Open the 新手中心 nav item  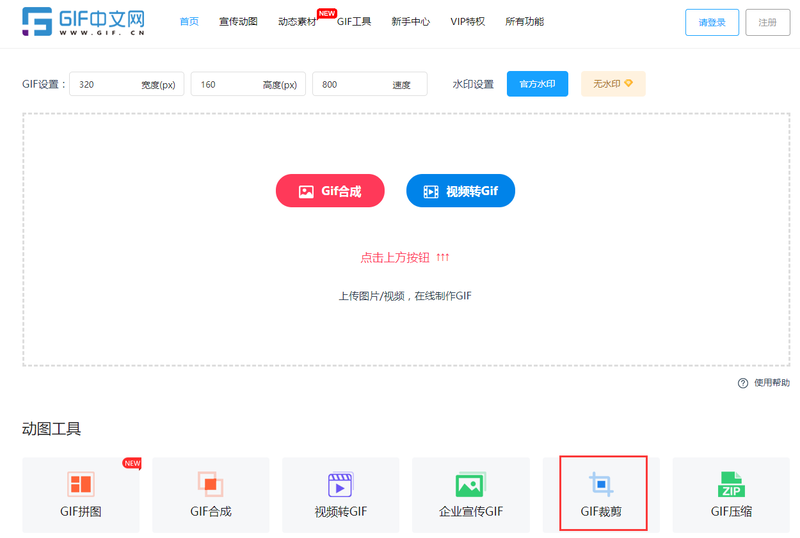(x=411, y=21)
